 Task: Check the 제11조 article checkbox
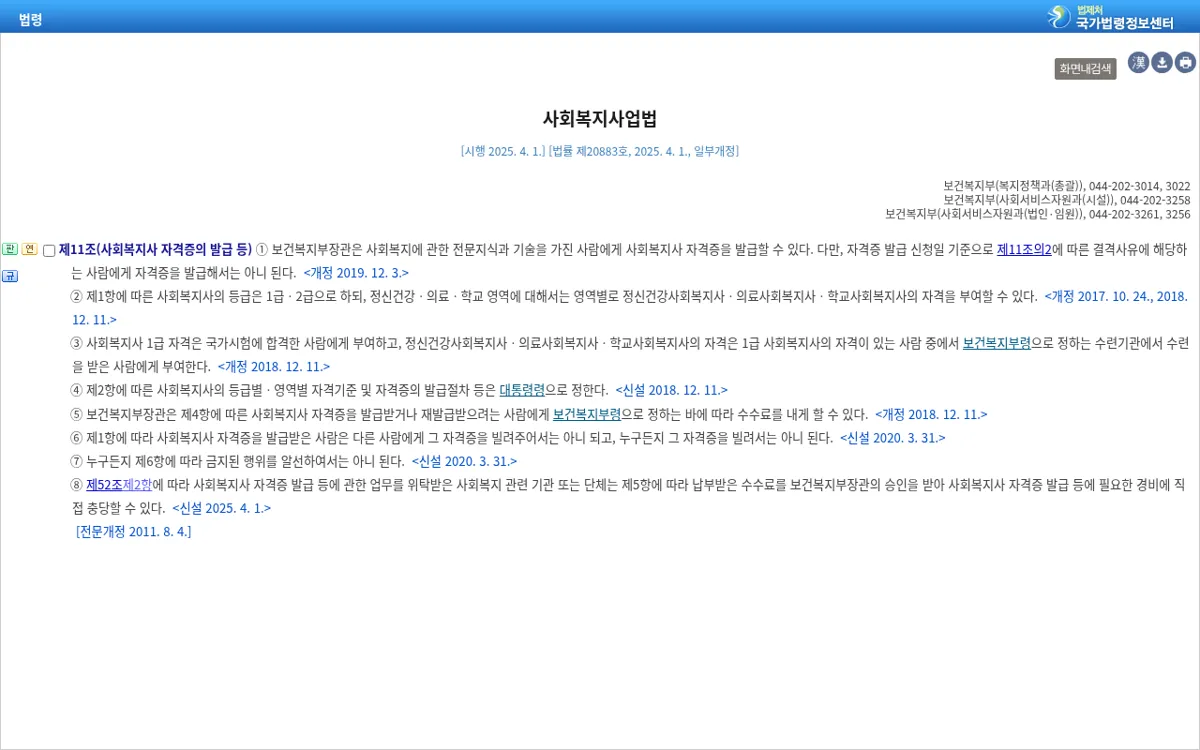tap(49, 251)
